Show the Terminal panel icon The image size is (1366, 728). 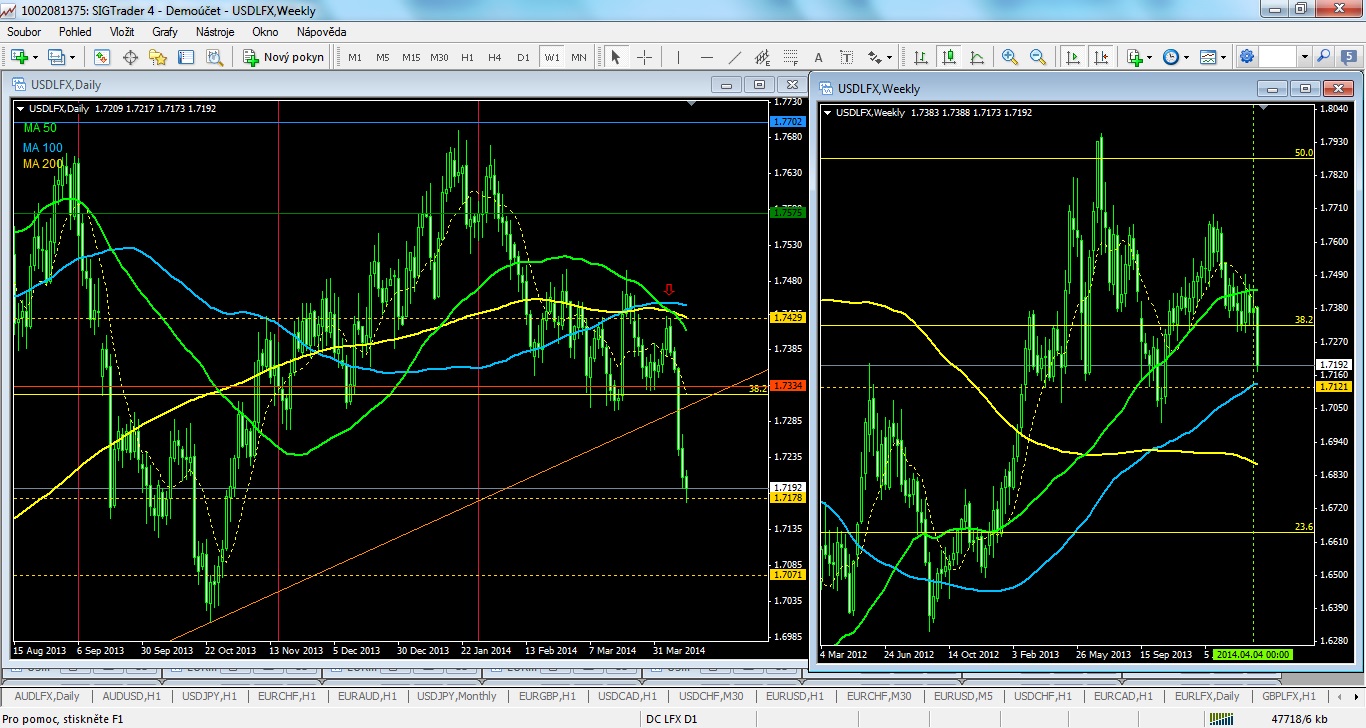click(x=186, y=57)
